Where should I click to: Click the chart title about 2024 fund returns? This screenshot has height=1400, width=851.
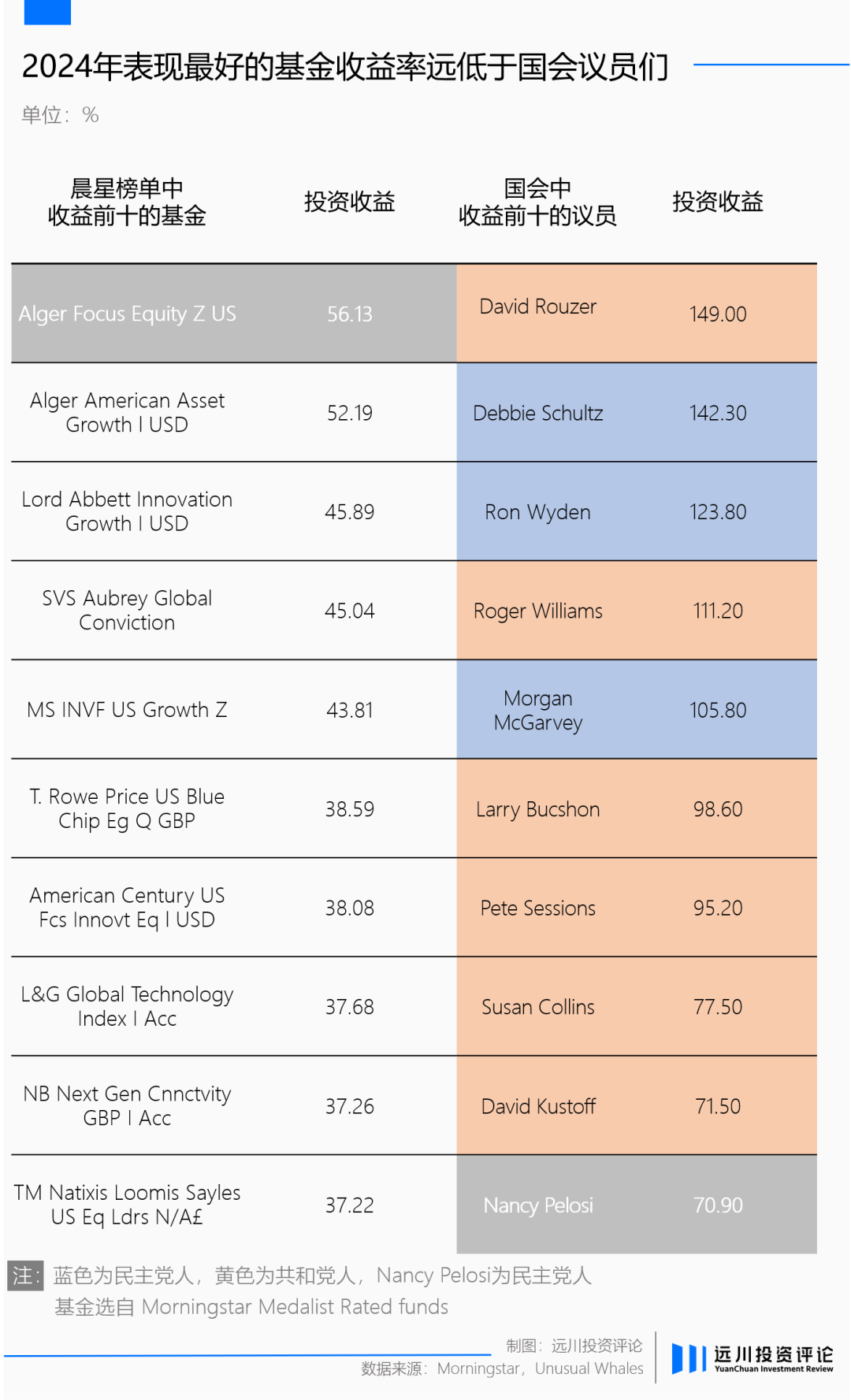tap(345, 67)
